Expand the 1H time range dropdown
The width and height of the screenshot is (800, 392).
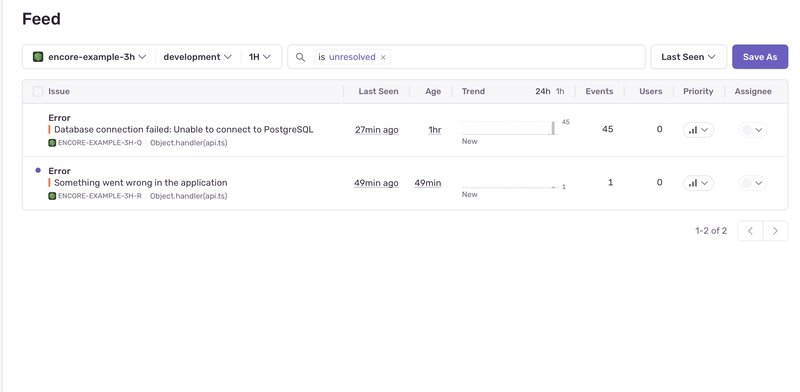[260, 57]
